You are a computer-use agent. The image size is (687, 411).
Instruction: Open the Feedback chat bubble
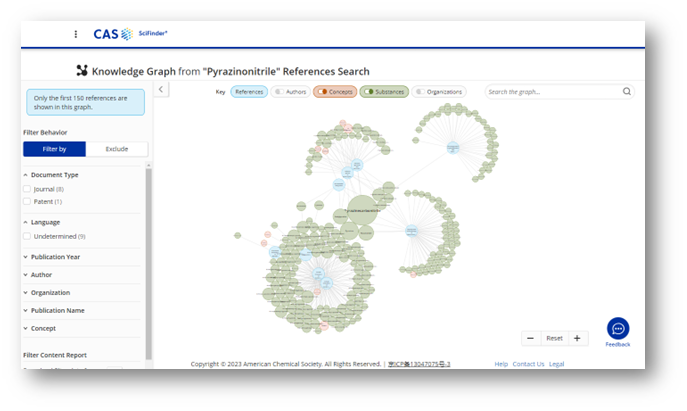coord(618,329)
